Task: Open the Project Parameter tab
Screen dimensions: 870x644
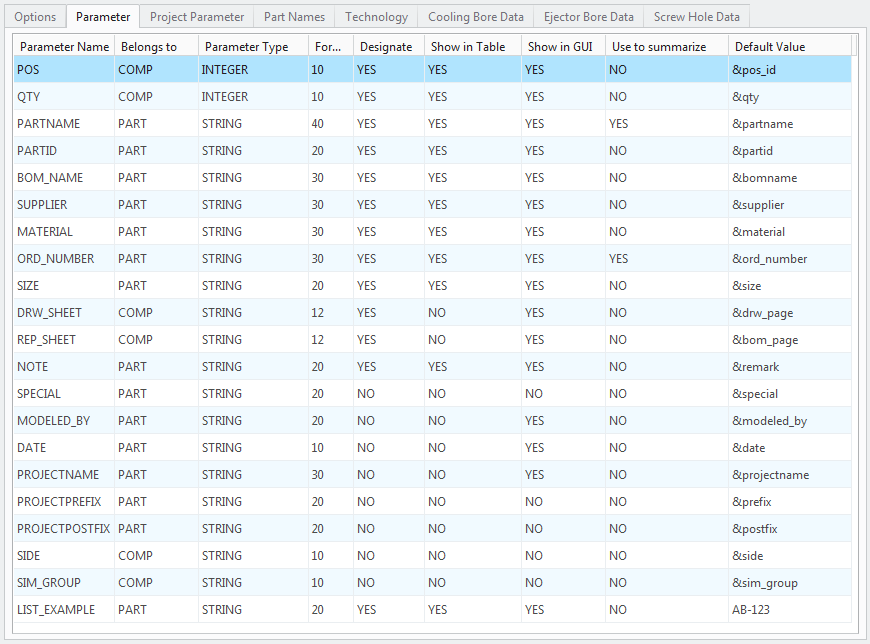Action: 196,17
